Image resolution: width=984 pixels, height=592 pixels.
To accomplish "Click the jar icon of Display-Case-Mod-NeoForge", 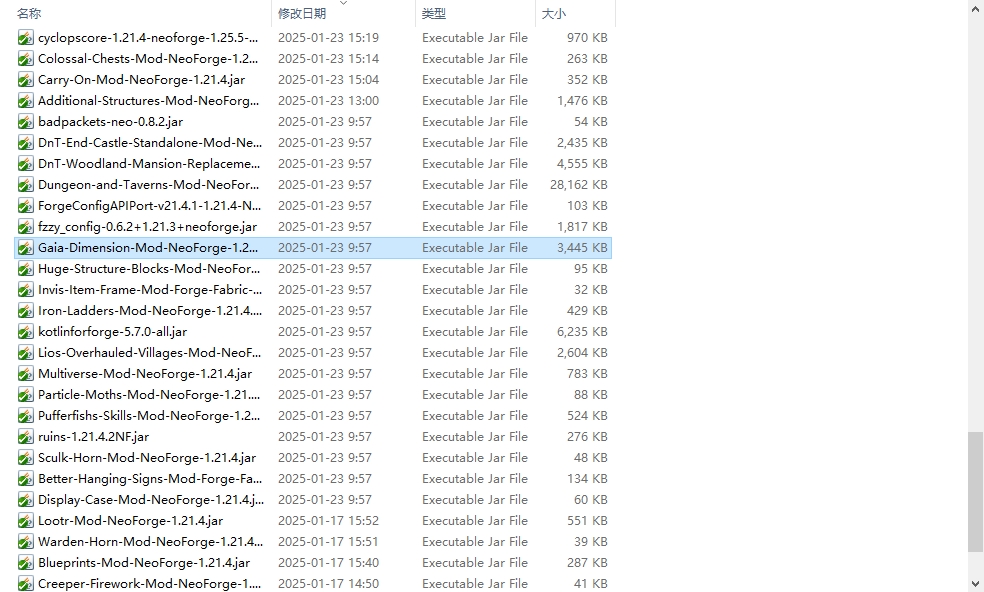I will coord(25,500).
